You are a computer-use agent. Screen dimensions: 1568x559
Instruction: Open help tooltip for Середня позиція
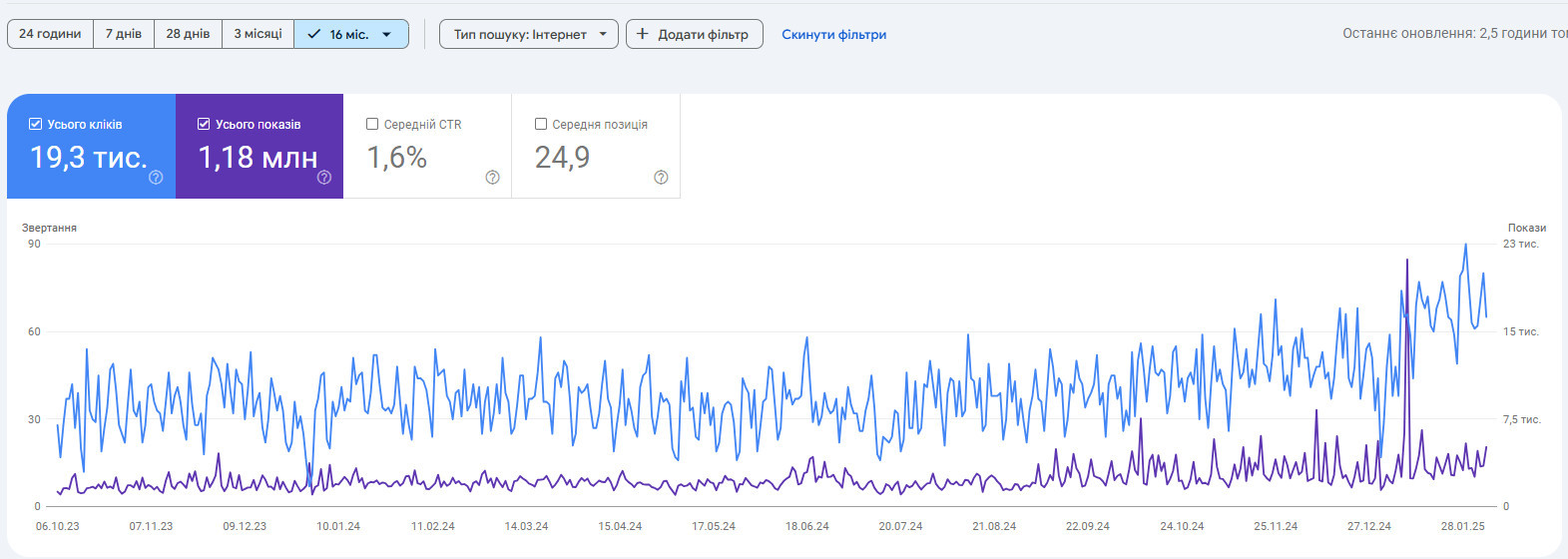661,178
